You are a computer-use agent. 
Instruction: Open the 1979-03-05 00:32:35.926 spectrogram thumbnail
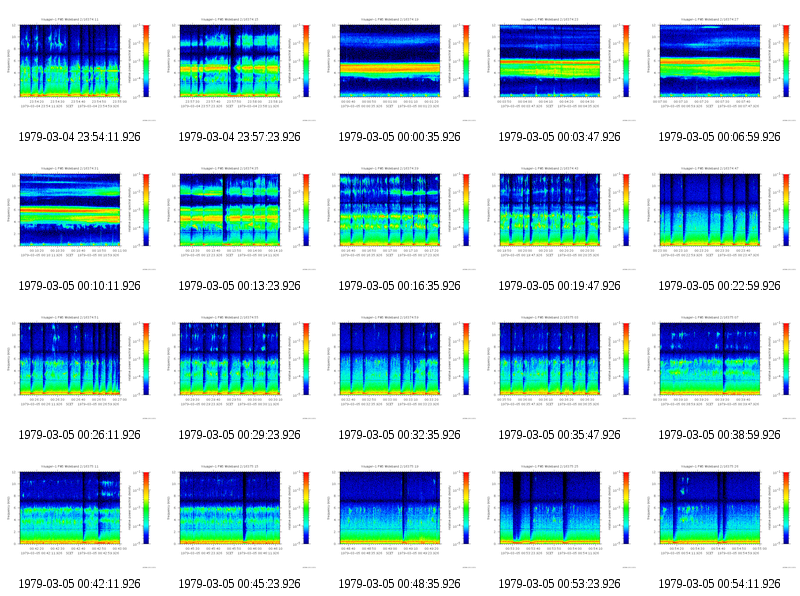399,365
